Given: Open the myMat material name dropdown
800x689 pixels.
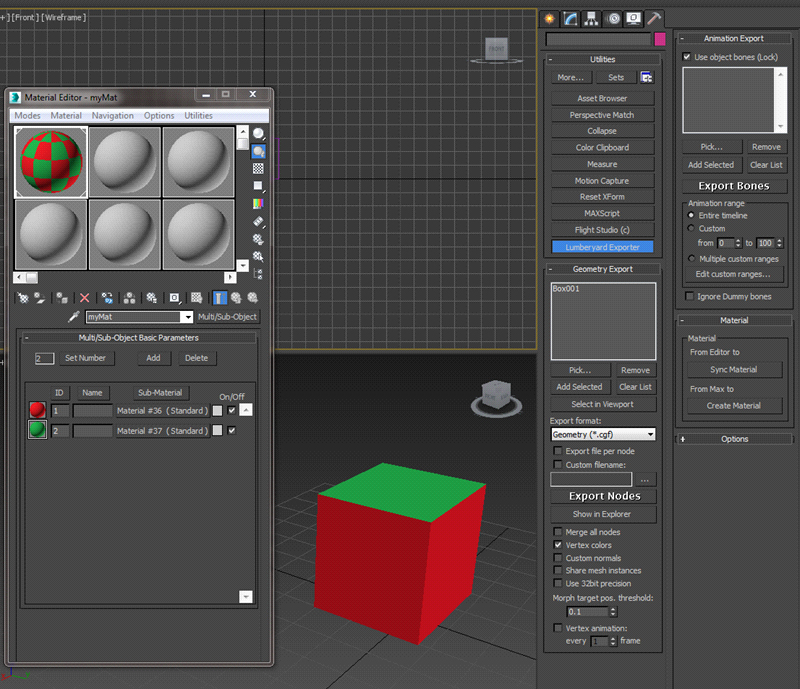Looking at the screenshot, I should coord(188,317).
